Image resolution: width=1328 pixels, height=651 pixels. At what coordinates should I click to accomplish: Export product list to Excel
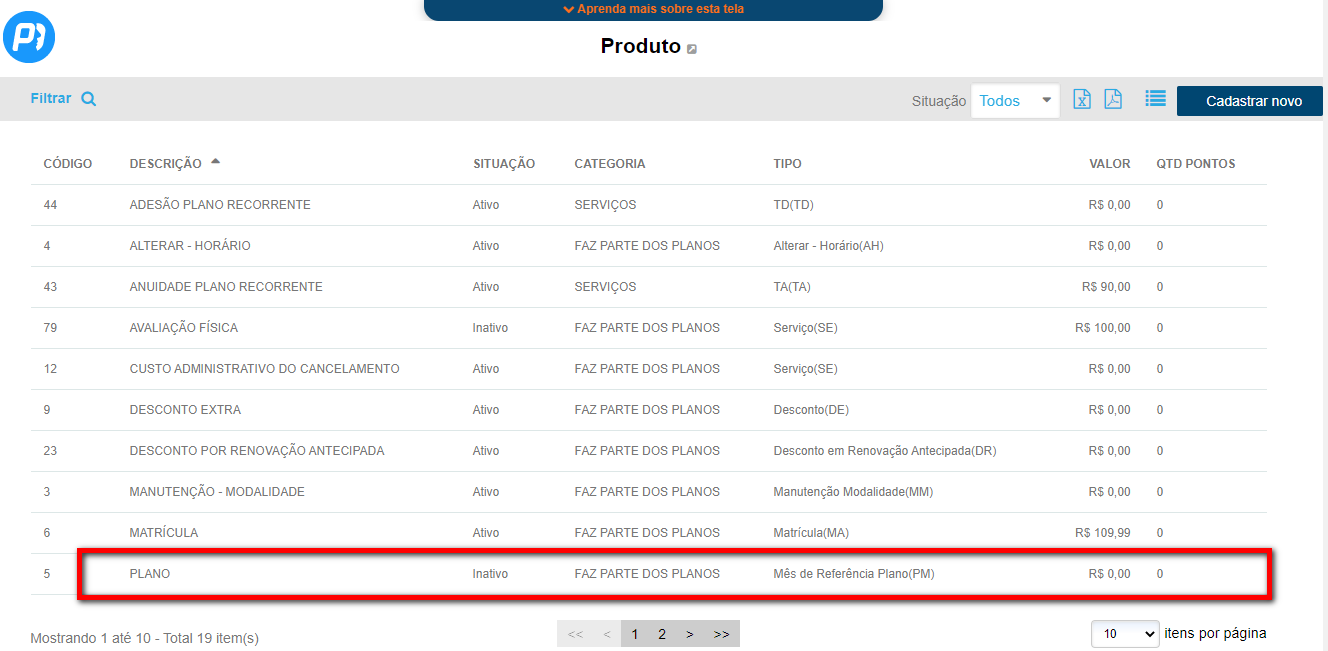[1081, 99]
